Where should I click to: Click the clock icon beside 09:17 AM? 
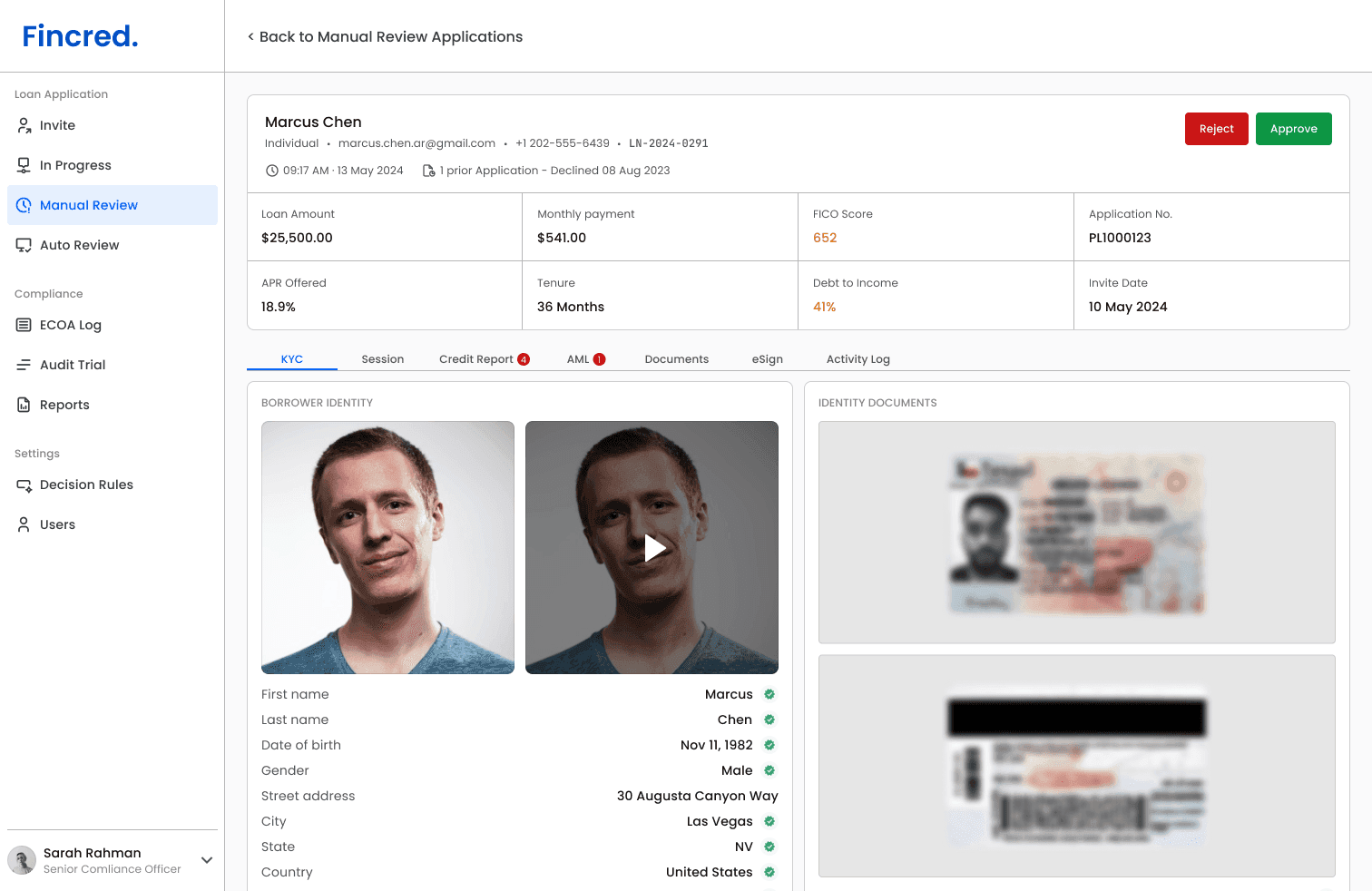(x=272, y=171)
